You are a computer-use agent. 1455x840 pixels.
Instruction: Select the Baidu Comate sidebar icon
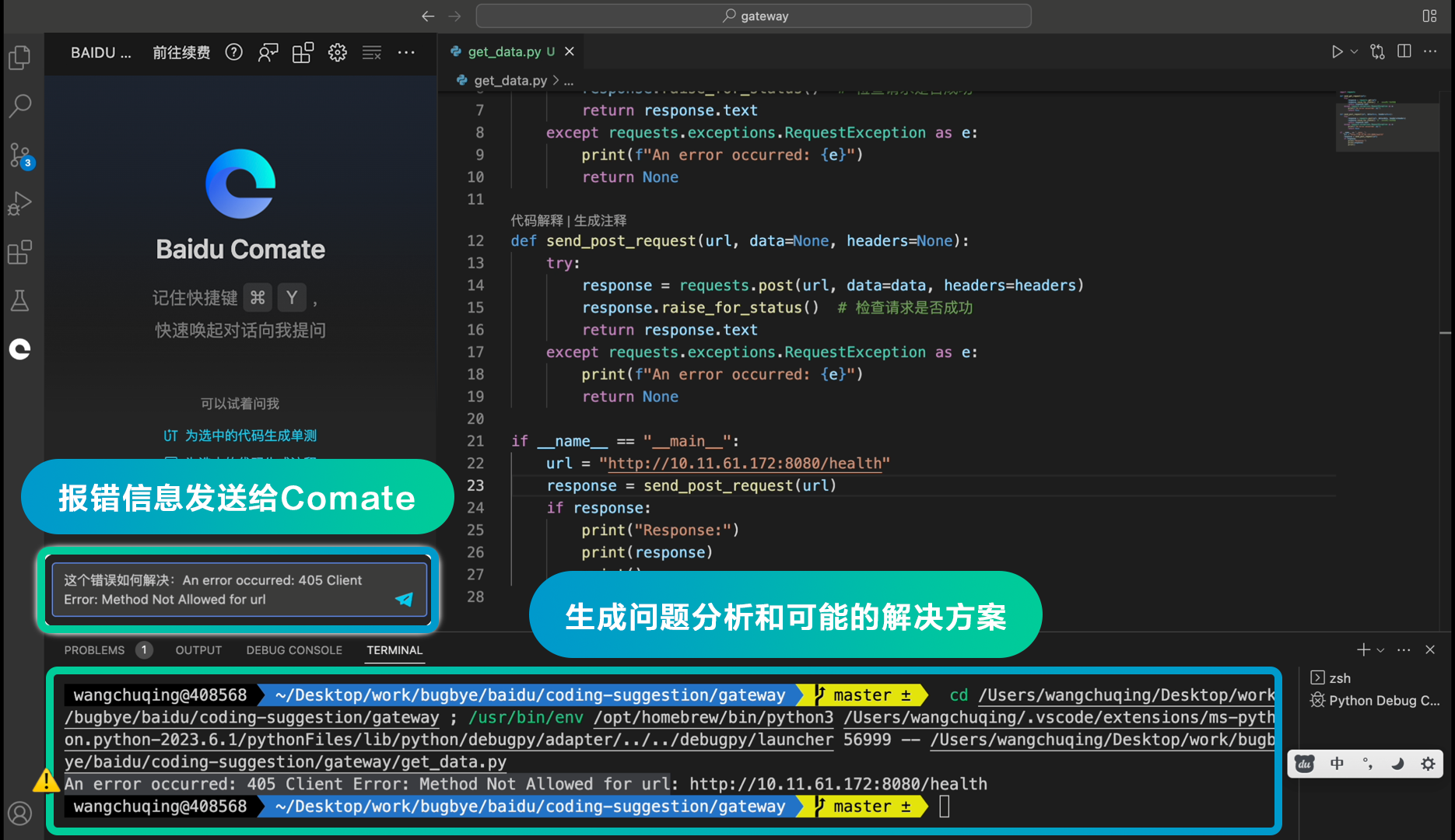click(x=19, y=349)
